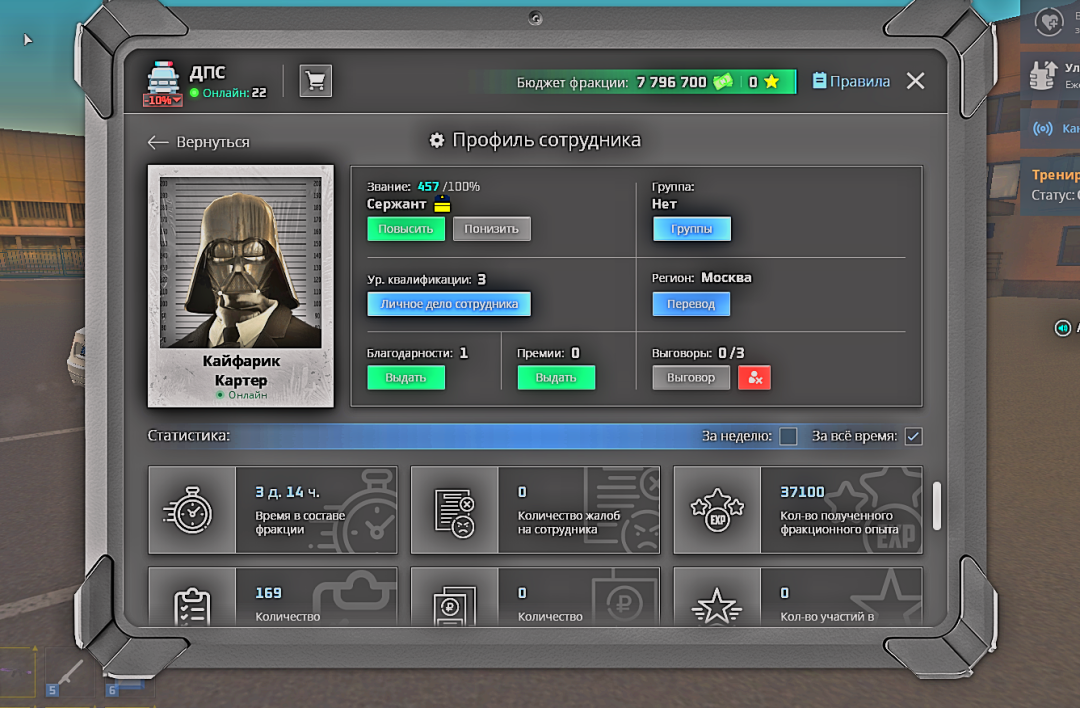
Task: Click the gold star icon in budget bar
Action: [772, 82]
